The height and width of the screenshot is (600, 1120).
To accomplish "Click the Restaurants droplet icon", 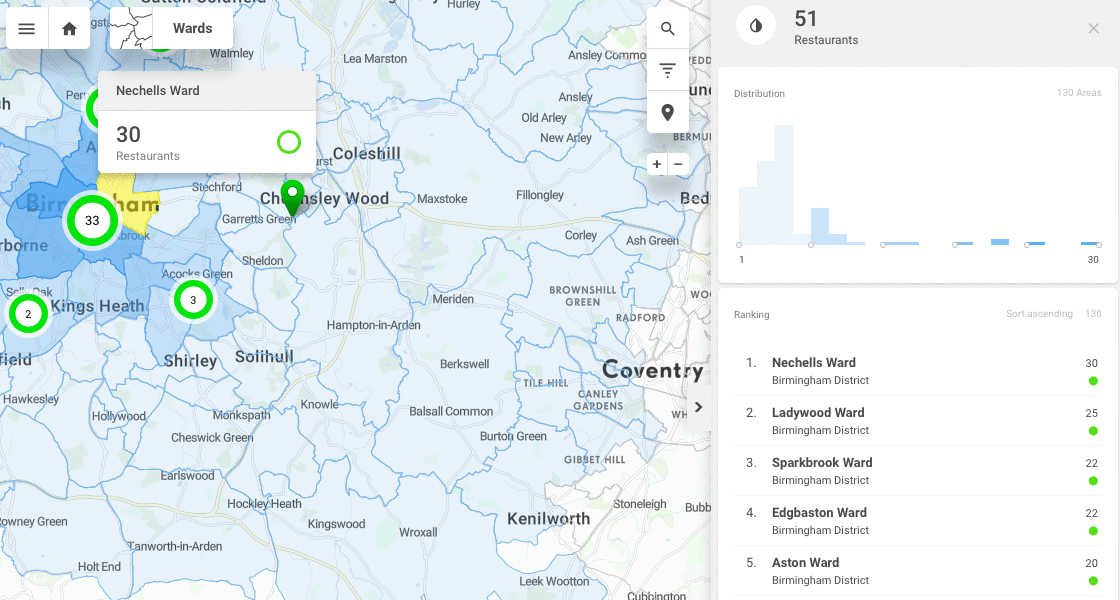I will point(755,25).
